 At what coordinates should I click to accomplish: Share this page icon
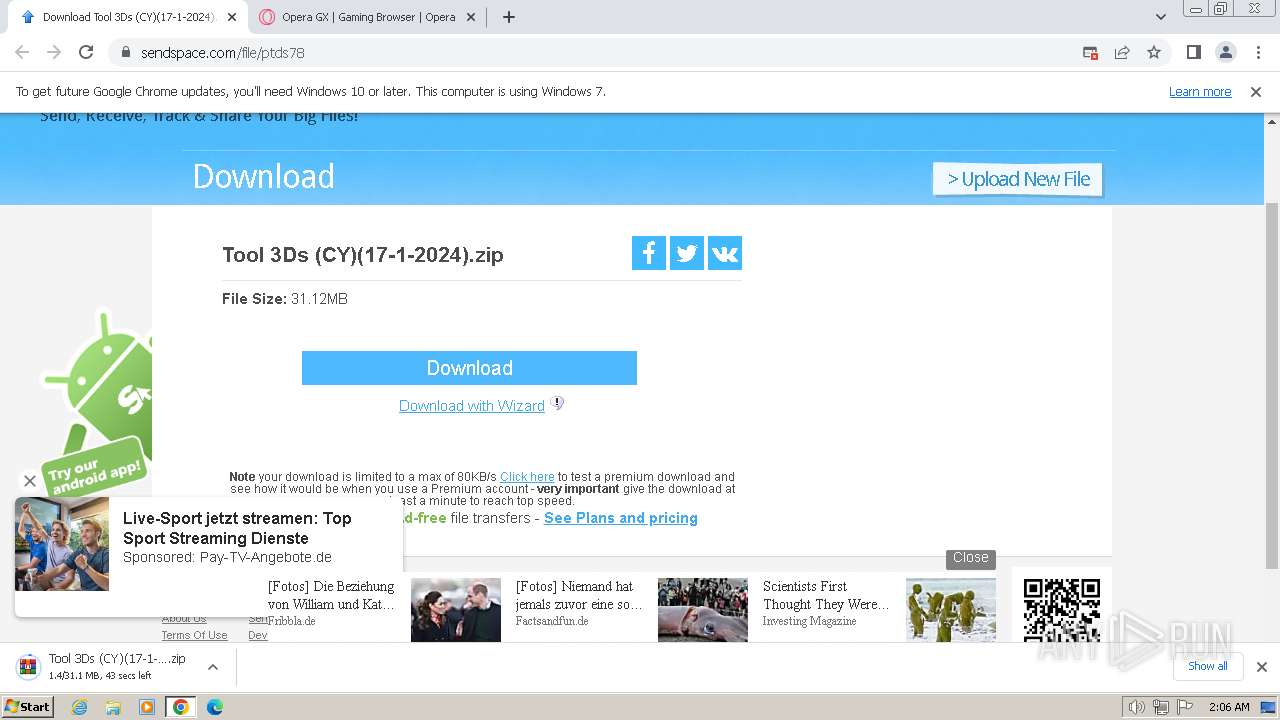pyautogui.click(x=1122, y=52)
